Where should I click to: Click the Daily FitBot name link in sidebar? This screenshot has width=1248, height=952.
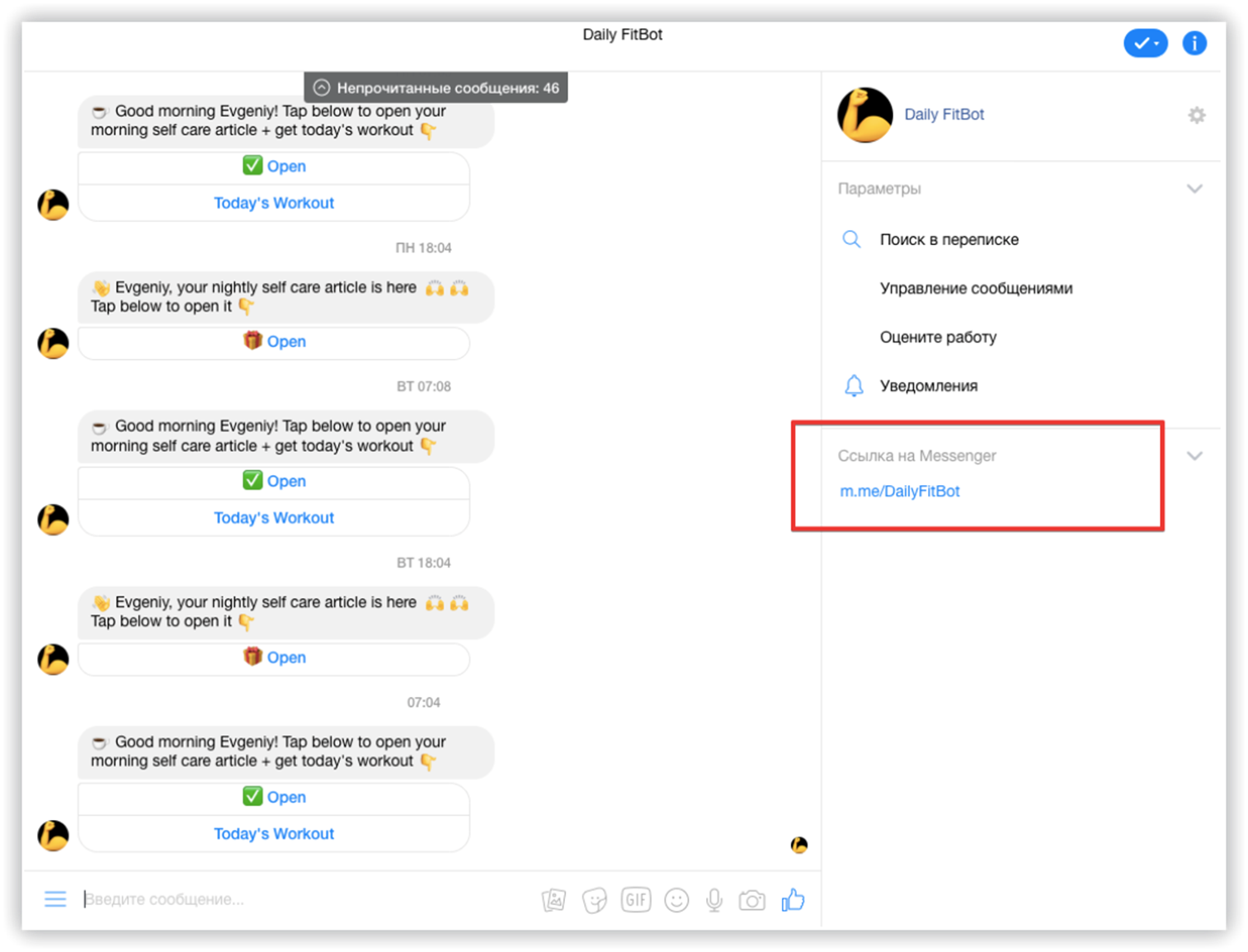(944, 115)
